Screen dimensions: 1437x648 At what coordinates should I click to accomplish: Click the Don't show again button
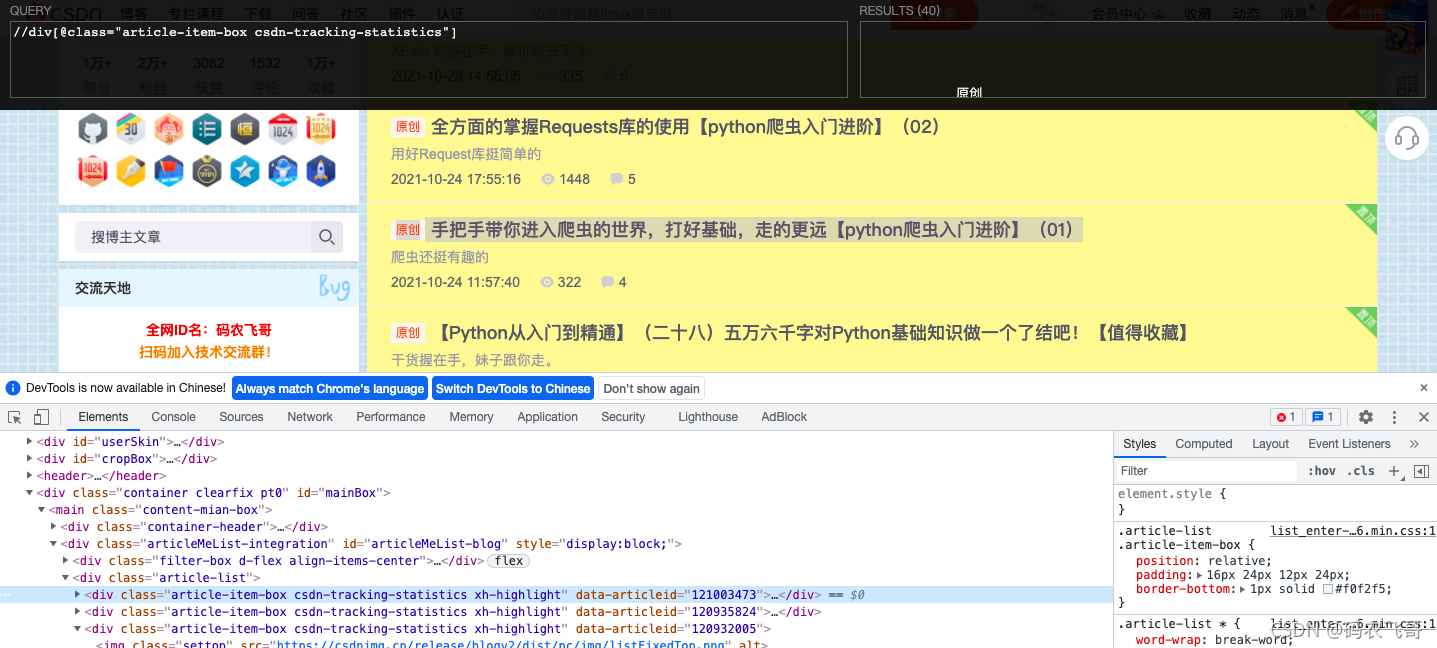point(652,388)
